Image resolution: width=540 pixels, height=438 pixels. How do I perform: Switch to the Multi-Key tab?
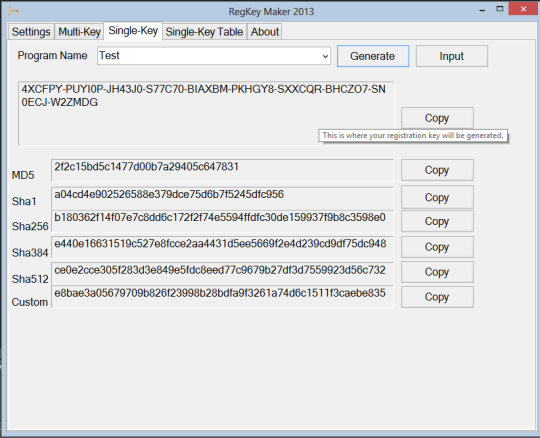point(79,32)
